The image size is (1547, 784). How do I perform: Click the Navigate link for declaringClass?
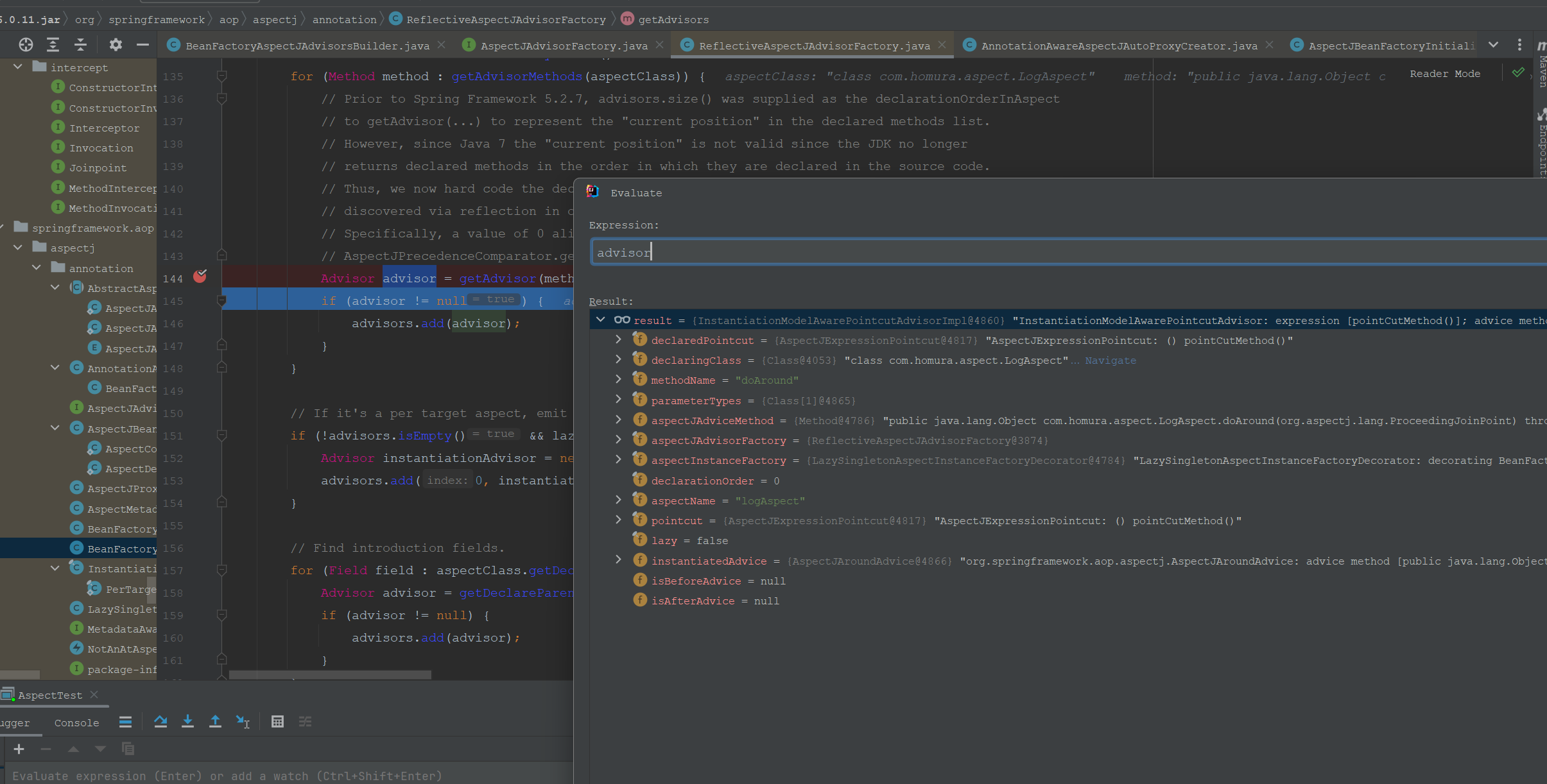pyautogui.click(x=1110, y=361)
